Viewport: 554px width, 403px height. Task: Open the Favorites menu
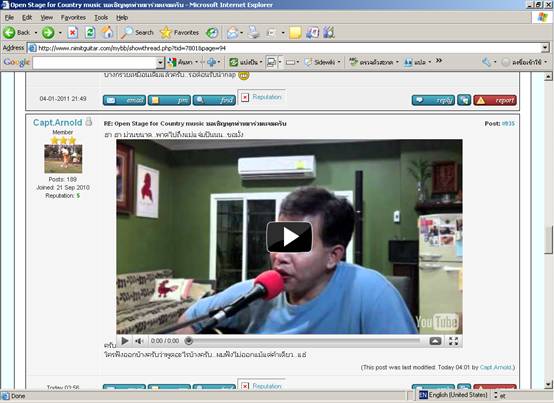73,17
